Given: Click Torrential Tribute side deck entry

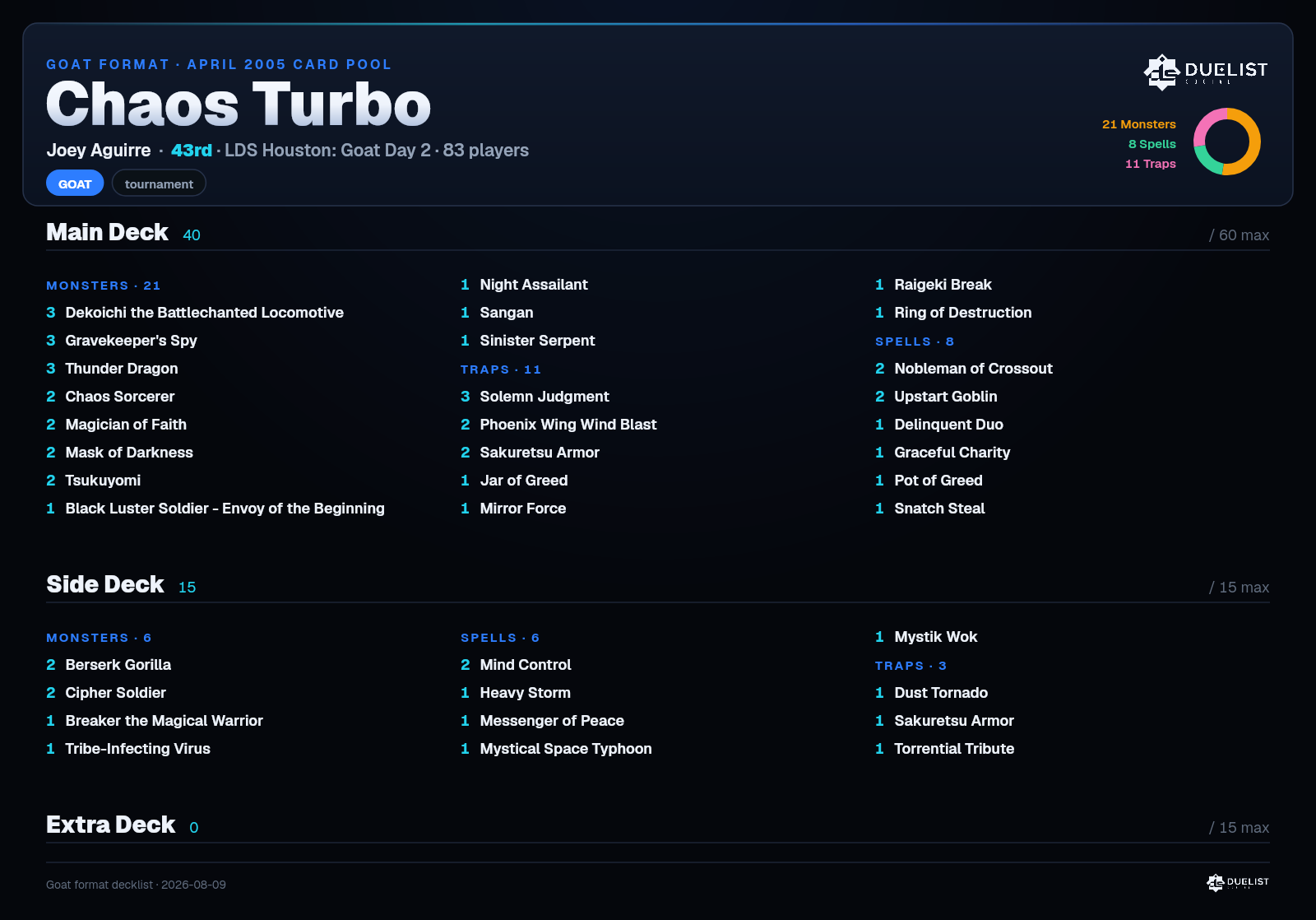Looking at the screenshot, I should click(x=954, y=749).
